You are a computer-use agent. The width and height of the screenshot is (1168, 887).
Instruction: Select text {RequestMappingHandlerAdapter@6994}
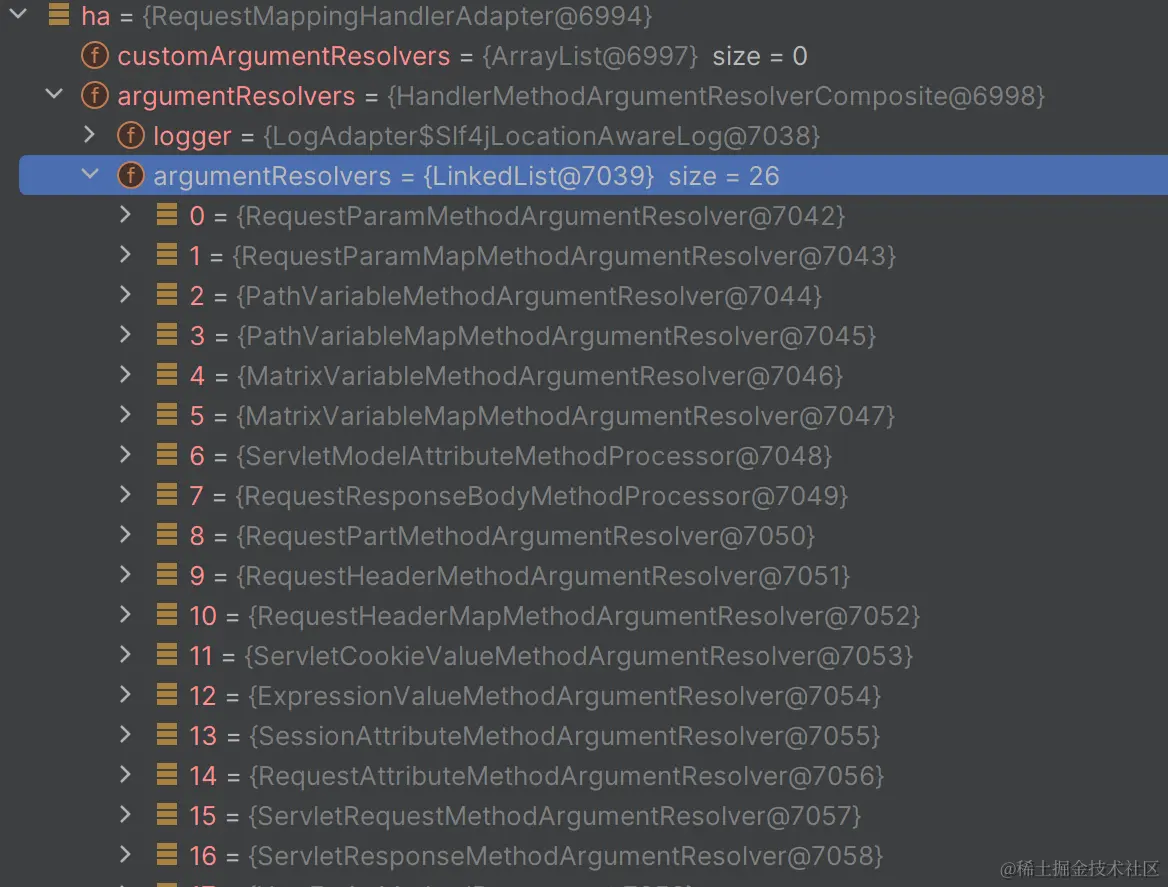[x=396, y=16]
